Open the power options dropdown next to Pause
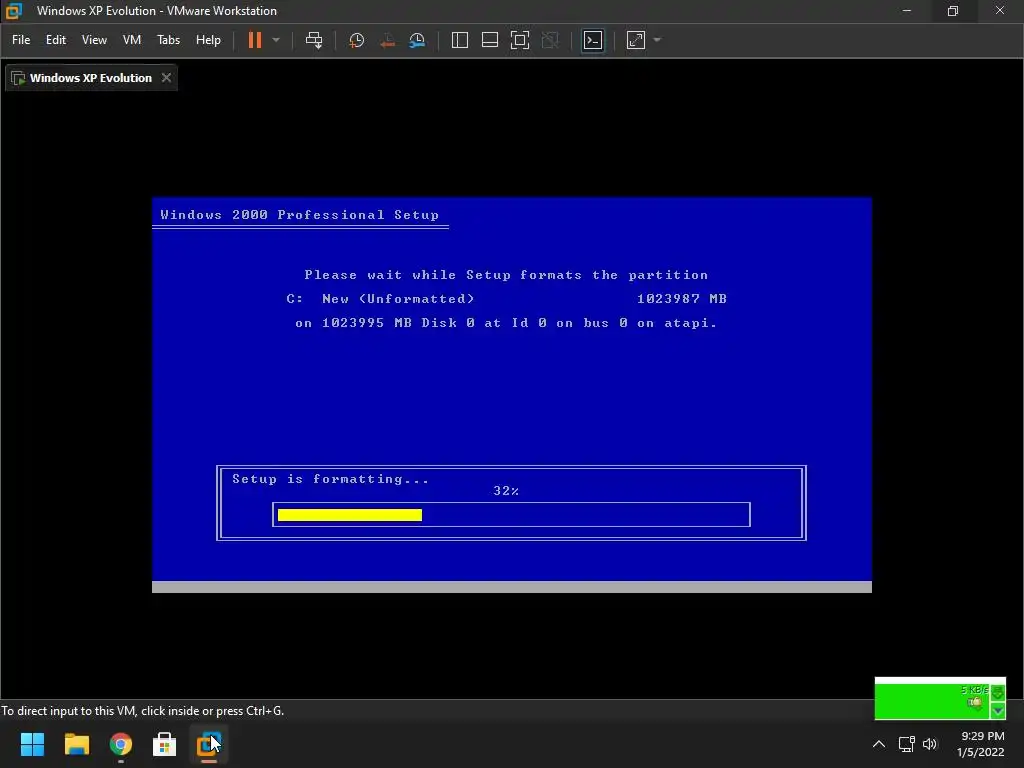This screenshot has width=1024, height=768. (x=276, y=40)
